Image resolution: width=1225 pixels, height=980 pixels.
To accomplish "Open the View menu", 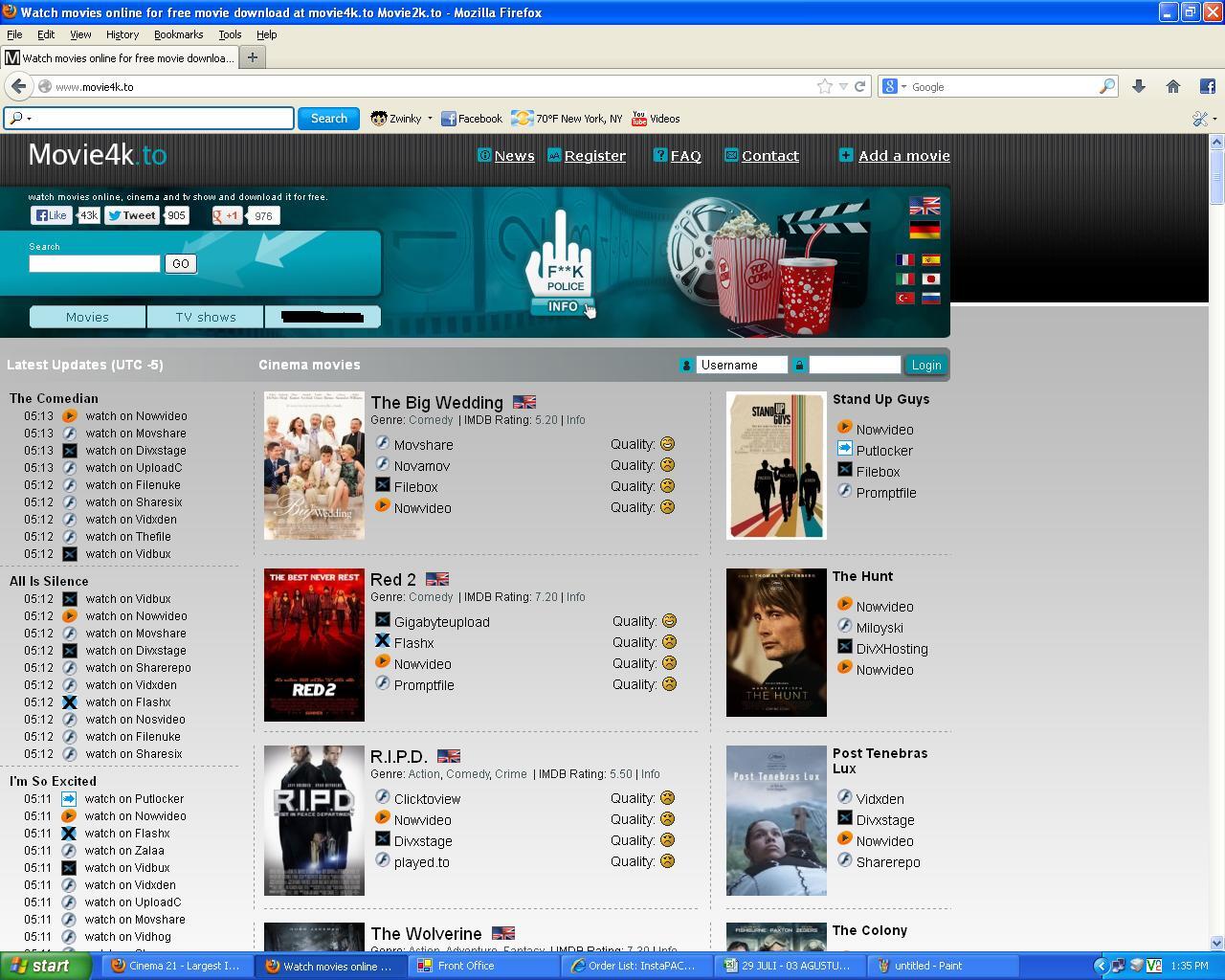I will click(80, 34).
